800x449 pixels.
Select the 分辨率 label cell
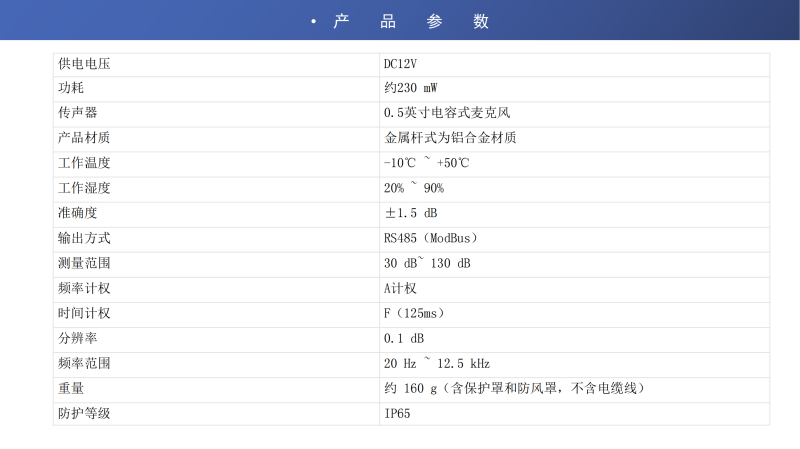[x=78, y=338]
